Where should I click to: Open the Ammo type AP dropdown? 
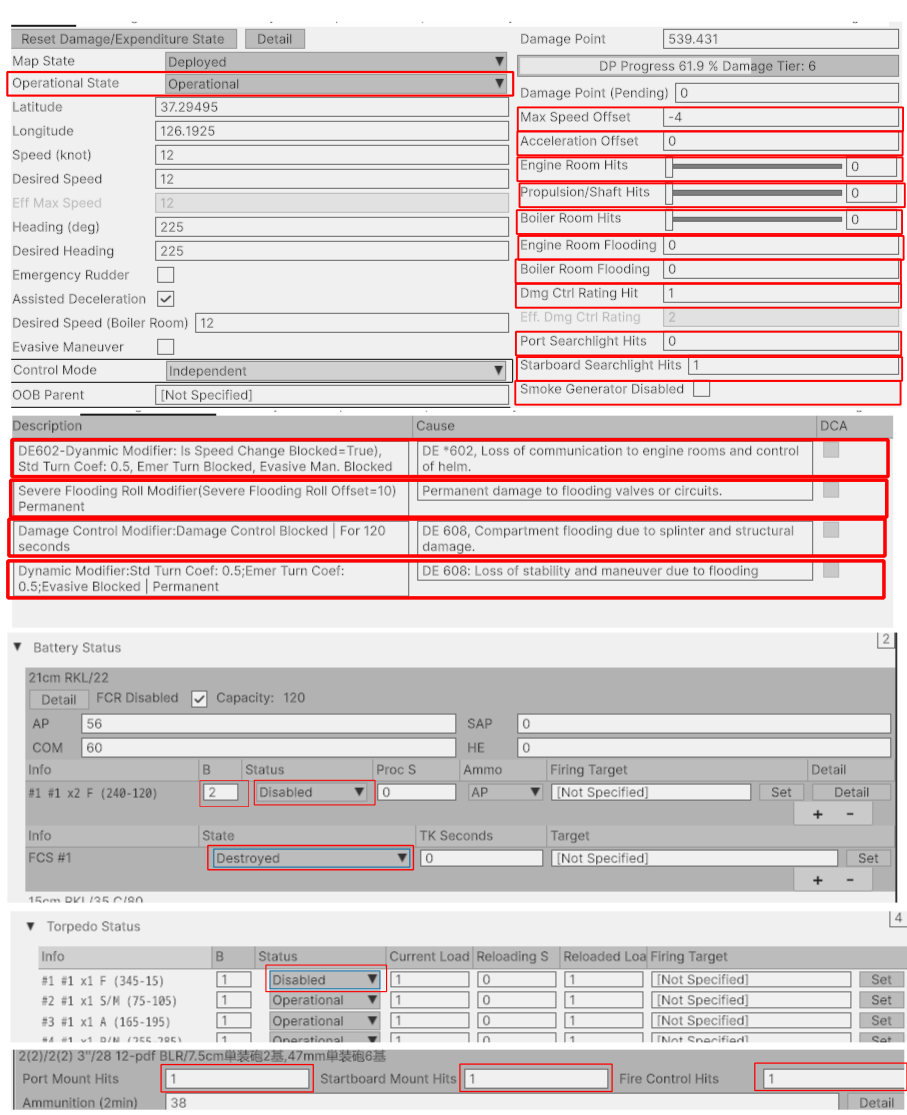point(504,792)
